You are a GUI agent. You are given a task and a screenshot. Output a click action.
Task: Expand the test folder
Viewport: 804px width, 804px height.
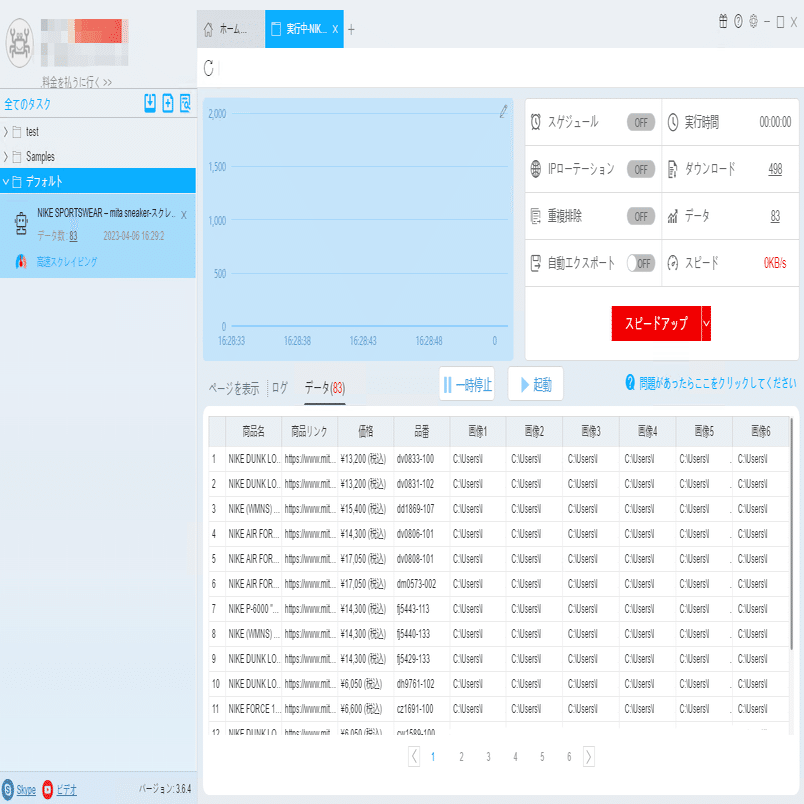6,132
